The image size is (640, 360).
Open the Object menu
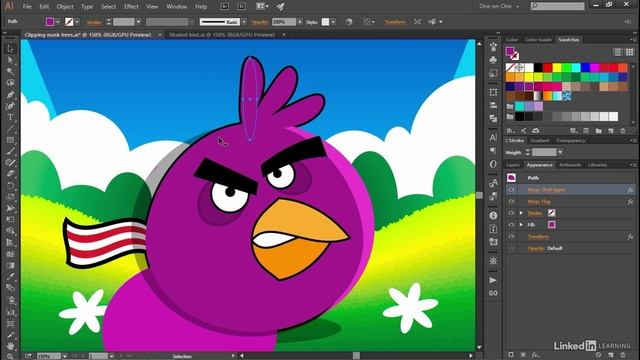65,7
